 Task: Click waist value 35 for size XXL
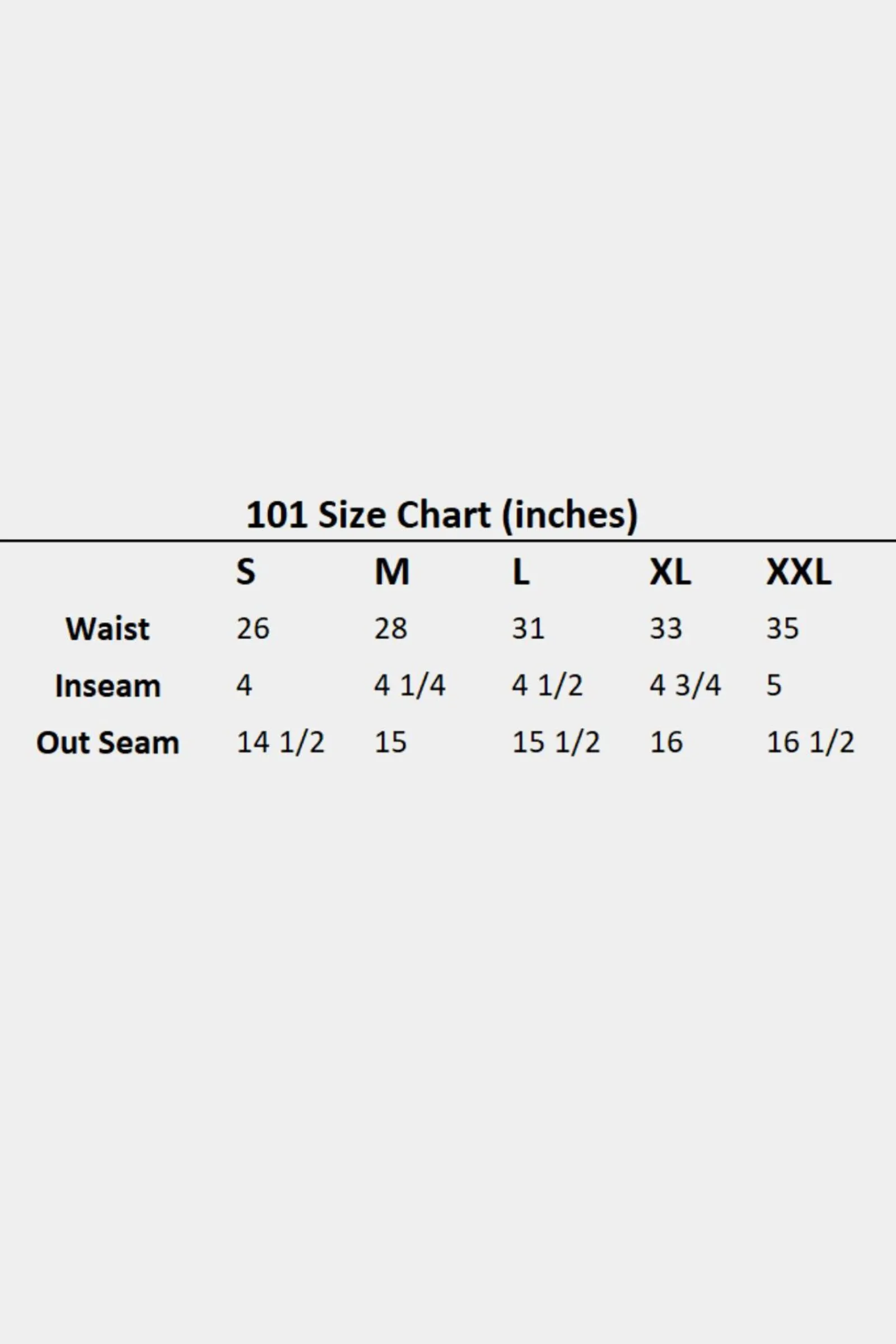click(x=782, y=628)
